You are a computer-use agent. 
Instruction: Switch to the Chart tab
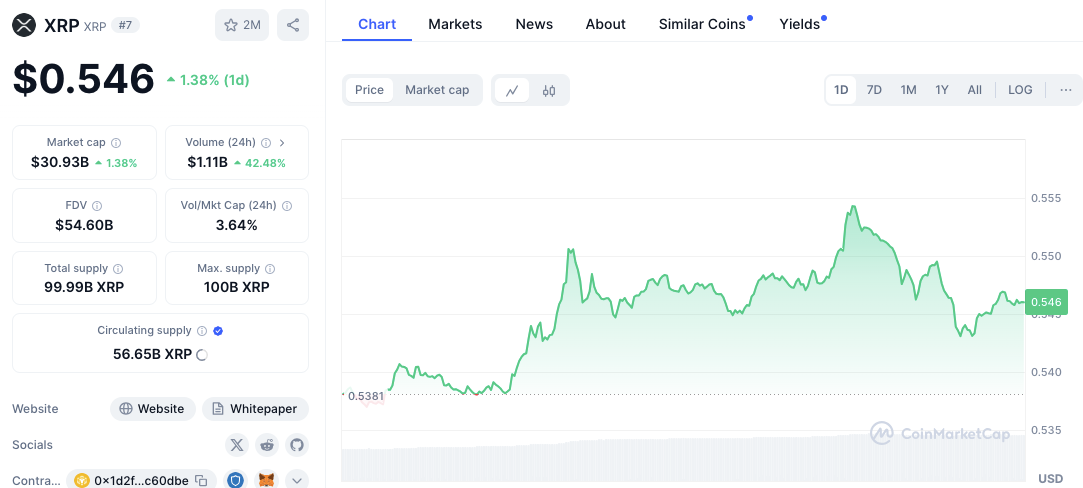pos(377,24)
